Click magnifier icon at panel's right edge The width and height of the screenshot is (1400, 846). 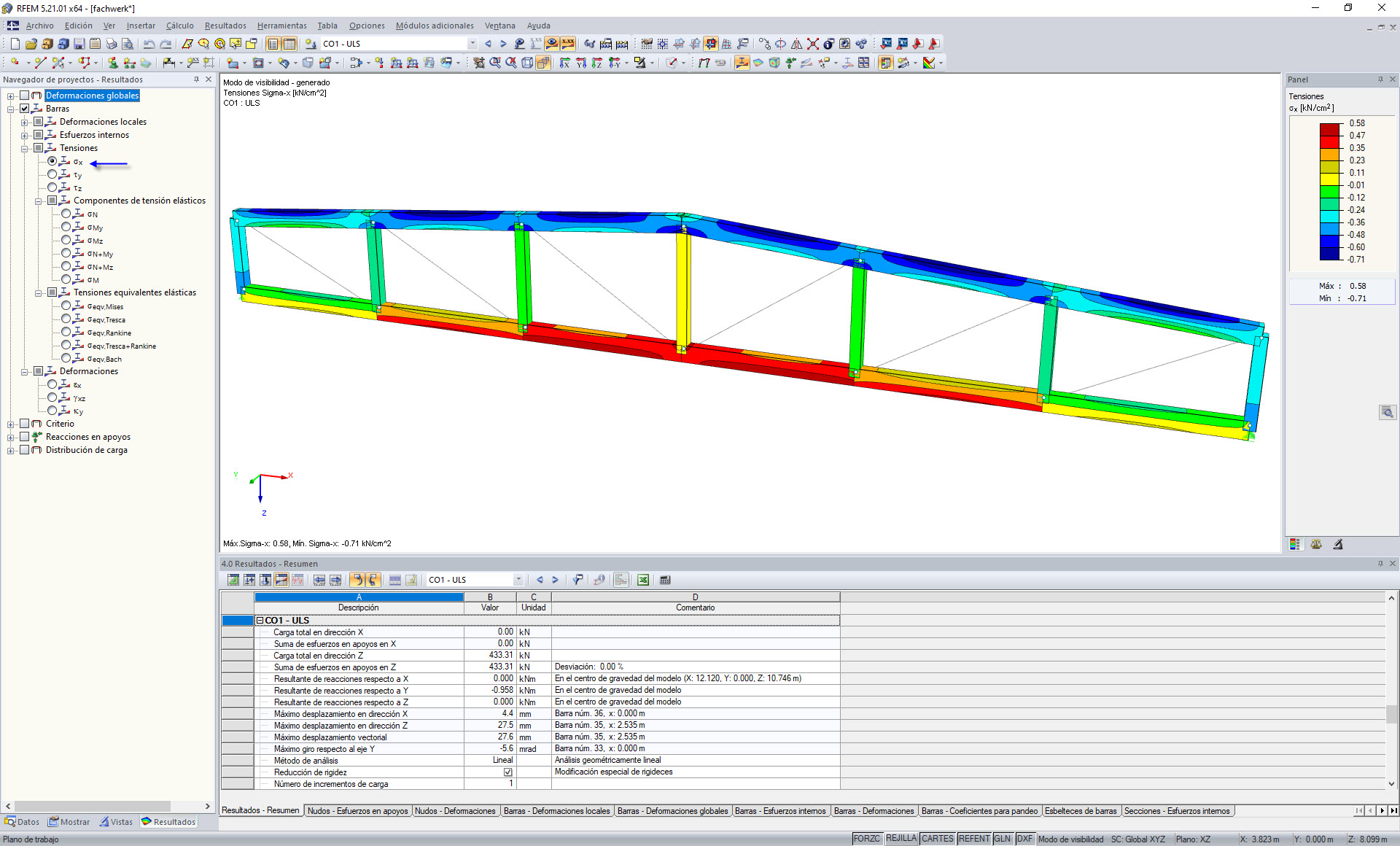pos(1387,412)
